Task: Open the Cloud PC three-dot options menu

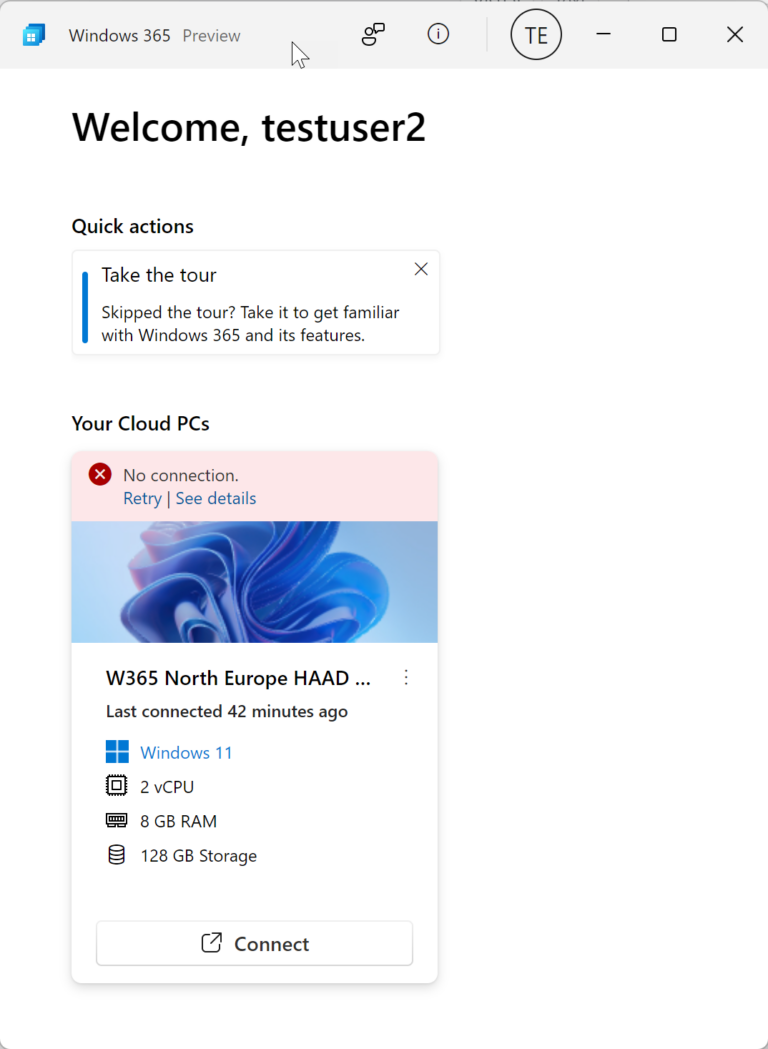Action: 406,677
